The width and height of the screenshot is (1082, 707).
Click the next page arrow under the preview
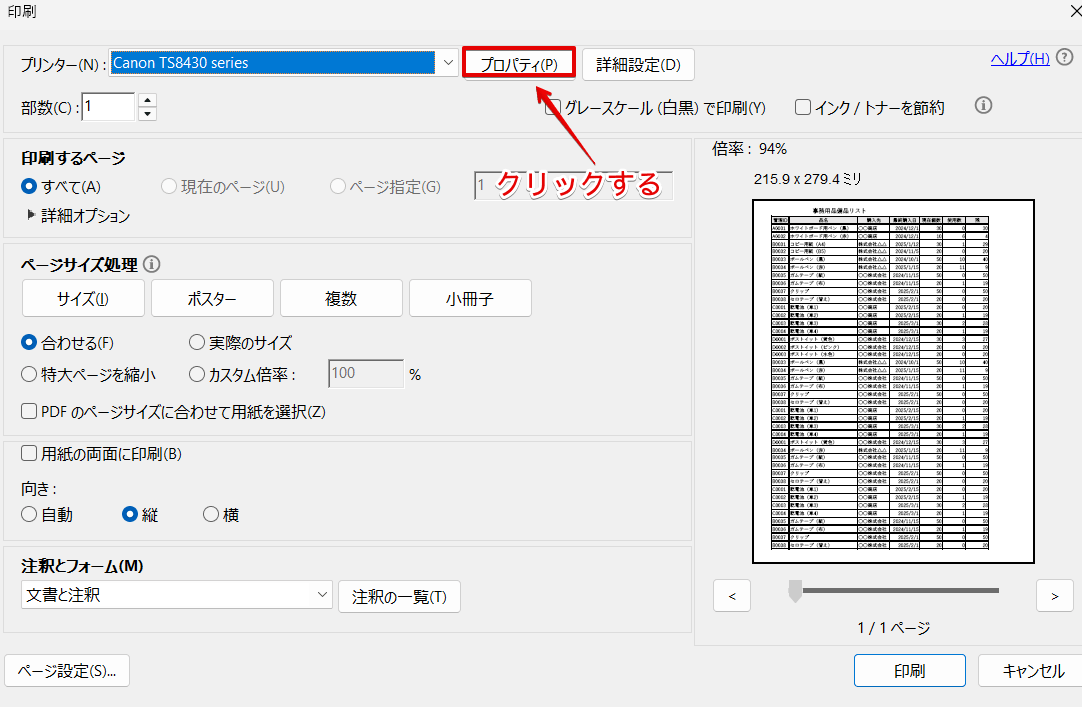pyautogui.click(x=1055, y=595)
